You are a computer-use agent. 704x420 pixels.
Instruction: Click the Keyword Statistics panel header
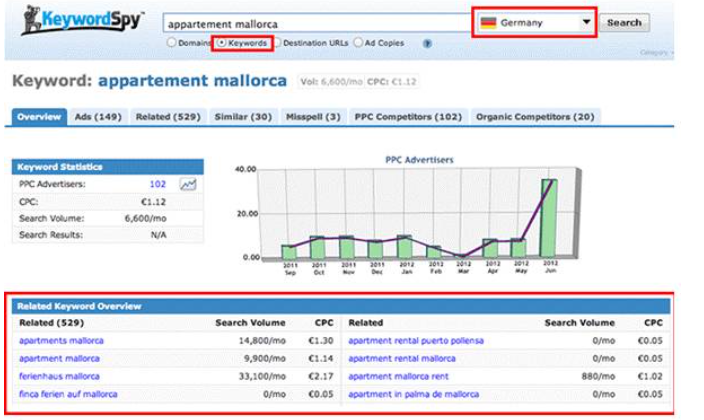click(108, 167)
